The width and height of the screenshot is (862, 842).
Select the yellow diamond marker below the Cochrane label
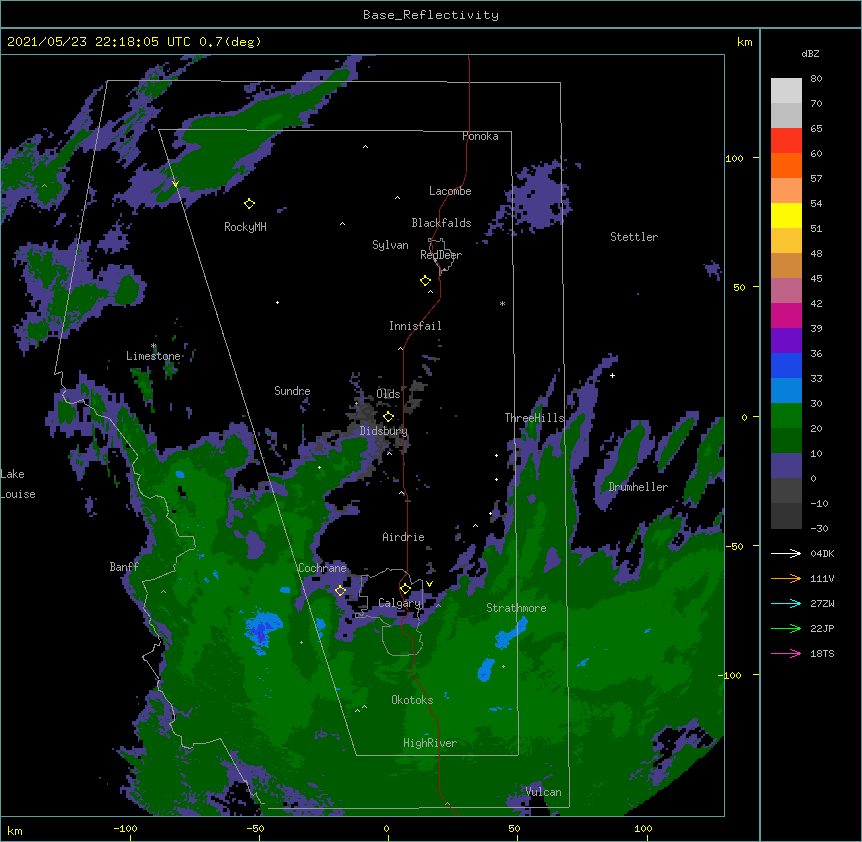click(x=340, y=591)
